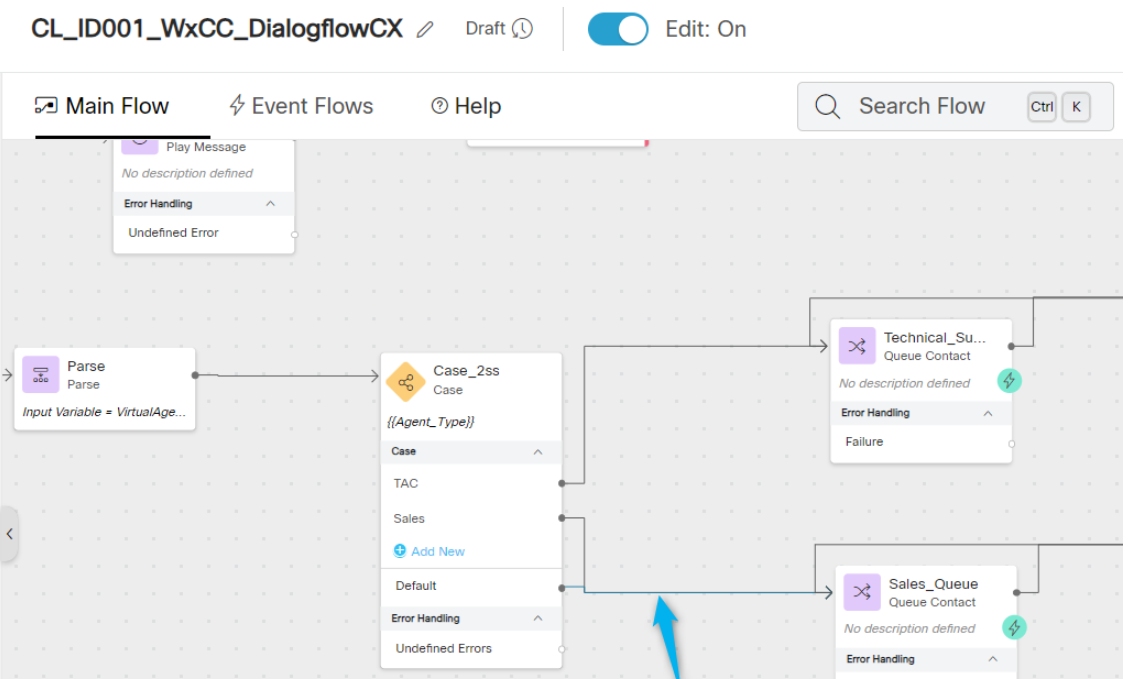1128x679 pixels.
Task: Collapse Error Handling in Case_2ss node
Action: tap(538, 618)
